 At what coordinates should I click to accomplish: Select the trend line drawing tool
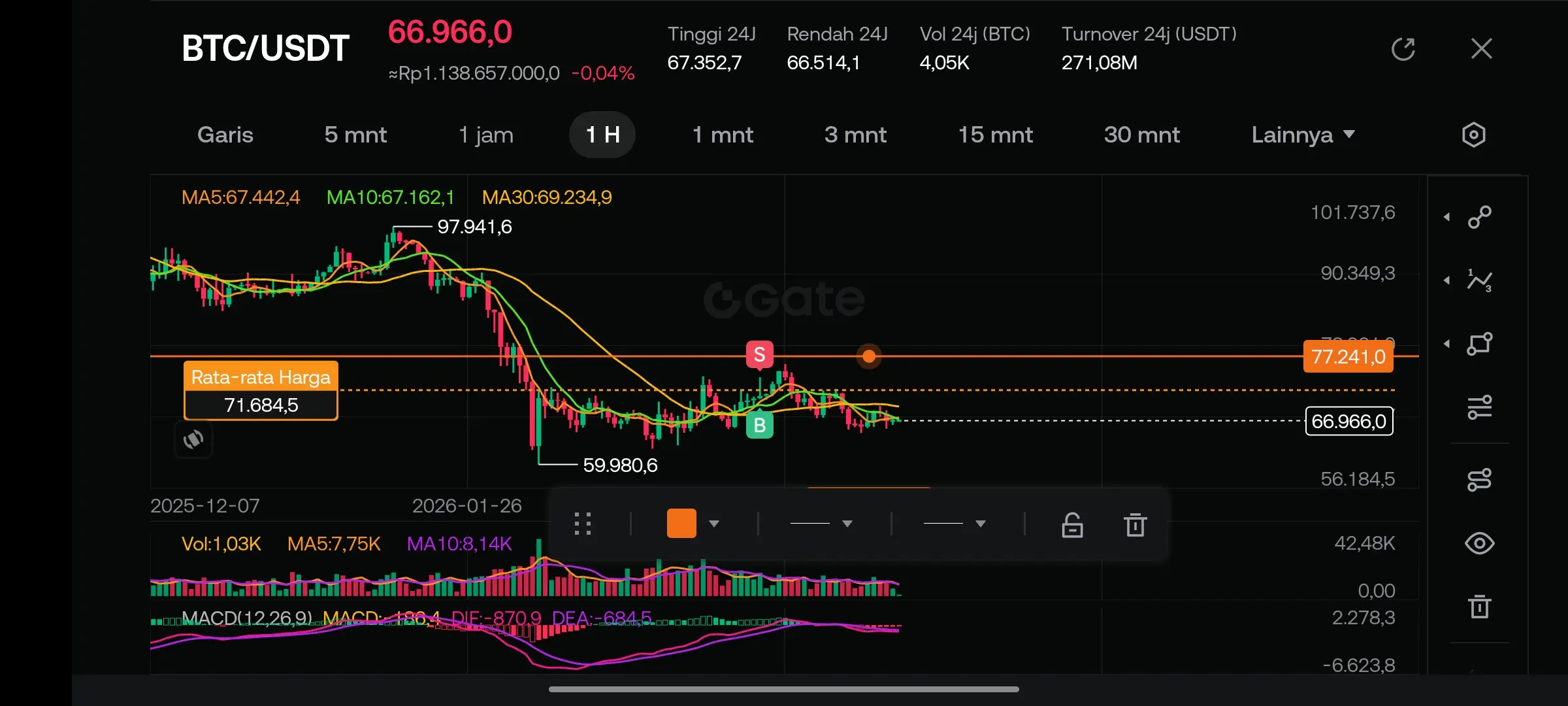[1479, 217]
